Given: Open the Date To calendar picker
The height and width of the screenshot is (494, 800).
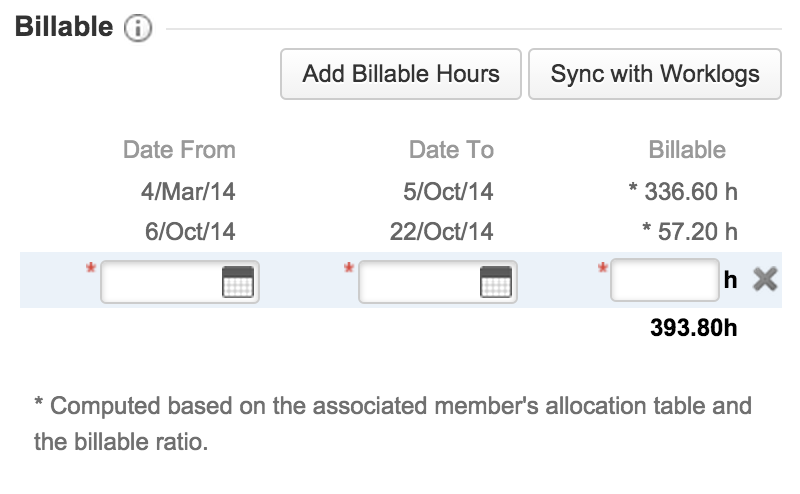Looking at the screenshot, I should point(495,283).
